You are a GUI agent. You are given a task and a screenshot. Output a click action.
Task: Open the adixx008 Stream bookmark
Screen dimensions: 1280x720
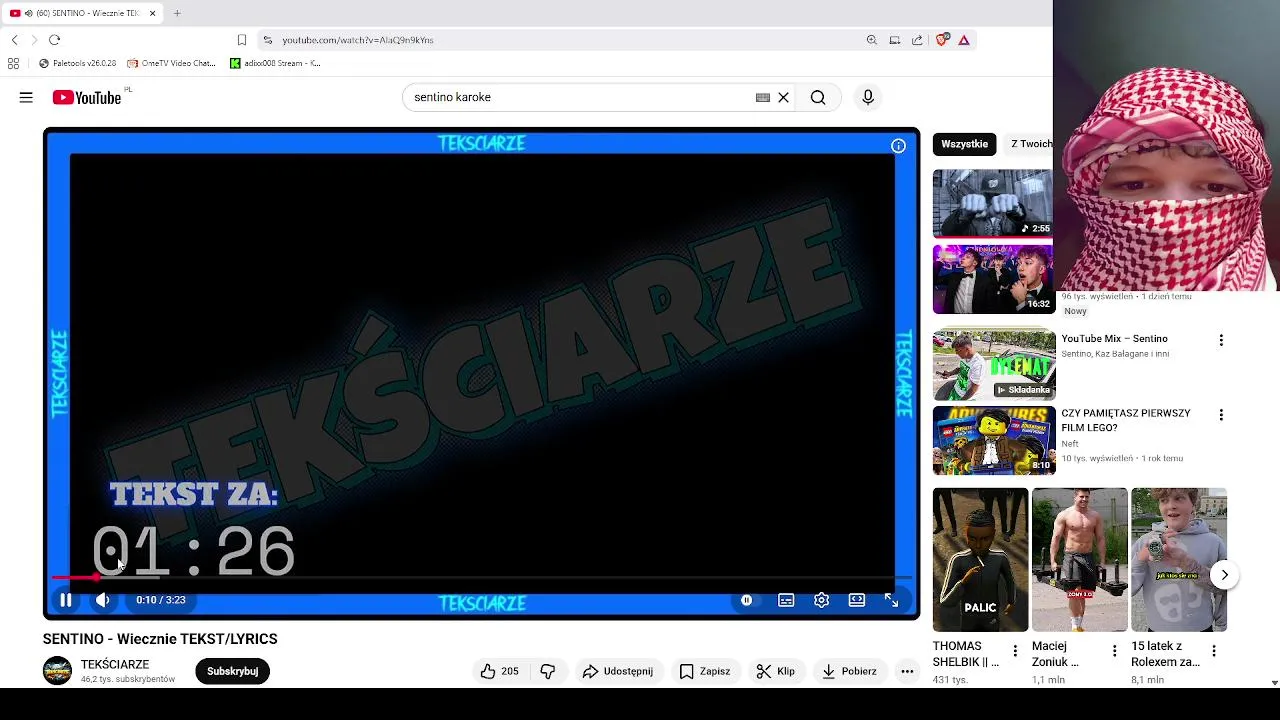click(275, 63)
